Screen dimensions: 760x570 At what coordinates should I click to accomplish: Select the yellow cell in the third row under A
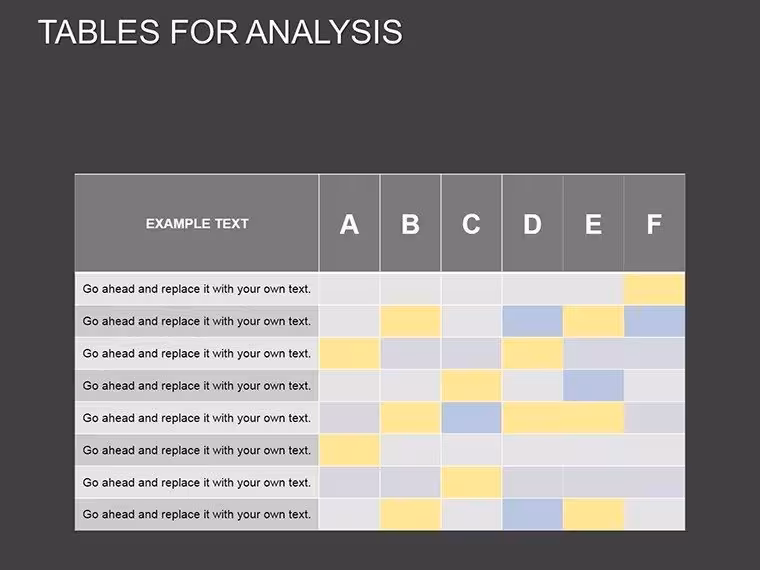coord(349,353)
